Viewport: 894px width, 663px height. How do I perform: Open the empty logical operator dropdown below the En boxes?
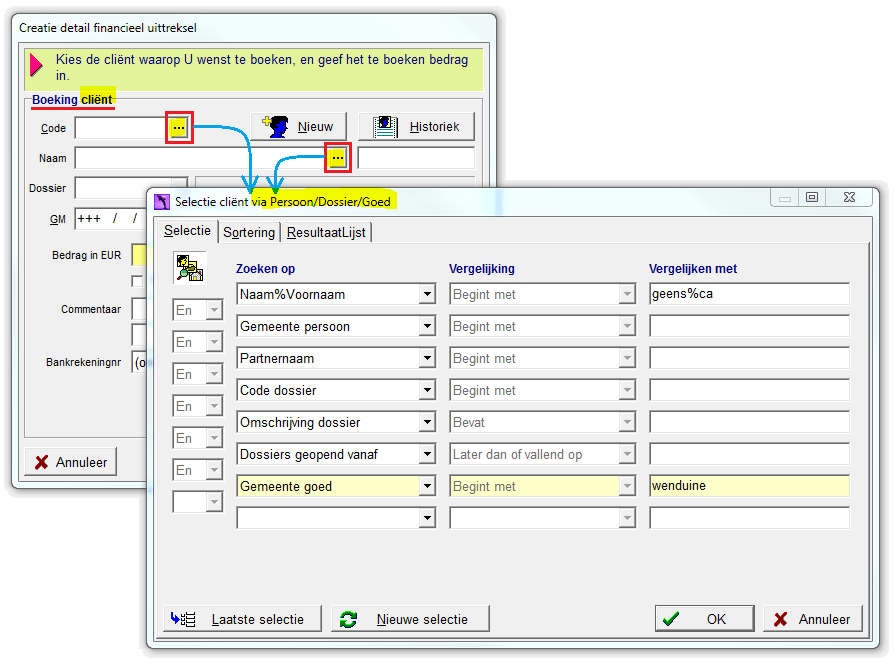pyautogui.click(x=214, y=502)
